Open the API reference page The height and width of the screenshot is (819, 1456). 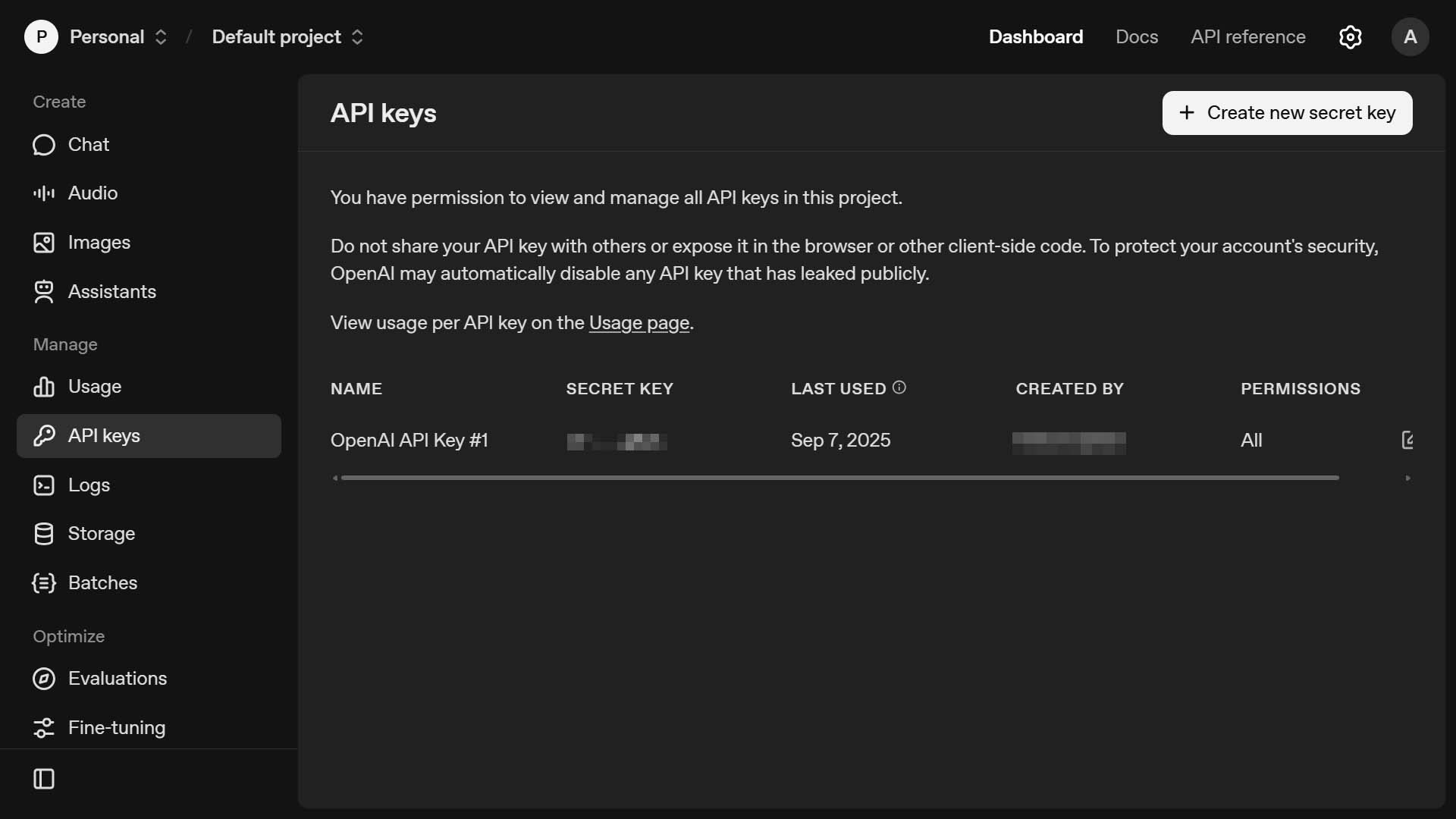1247,36
